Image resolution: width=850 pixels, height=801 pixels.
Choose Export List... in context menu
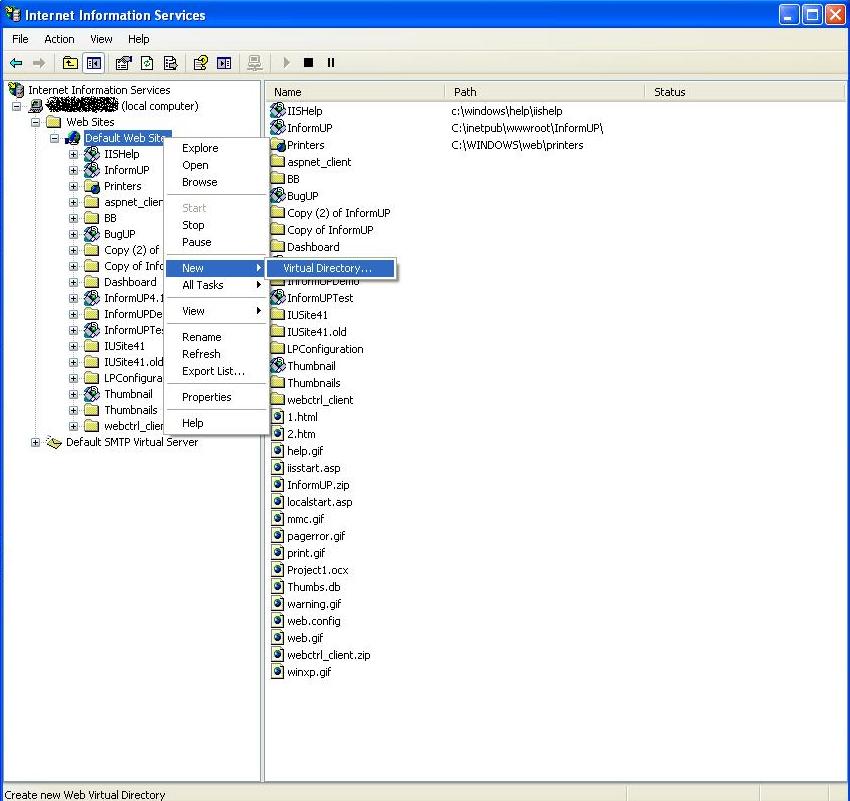[216, 371]
